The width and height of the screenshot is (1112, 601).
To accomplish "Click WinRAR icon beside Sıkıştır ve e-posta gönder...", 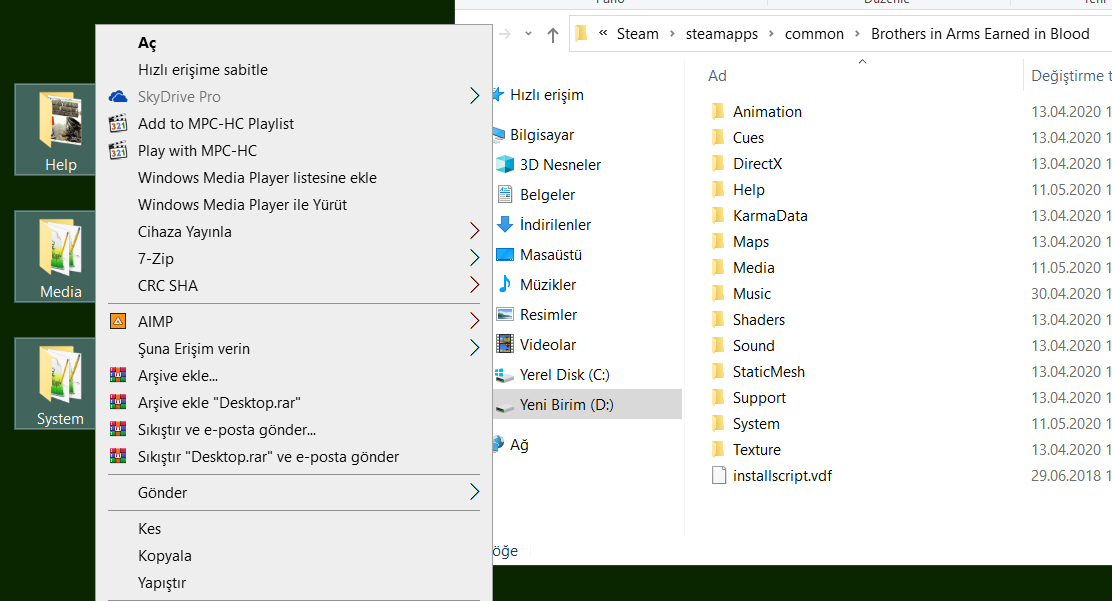I will click(x=118, y=429).
